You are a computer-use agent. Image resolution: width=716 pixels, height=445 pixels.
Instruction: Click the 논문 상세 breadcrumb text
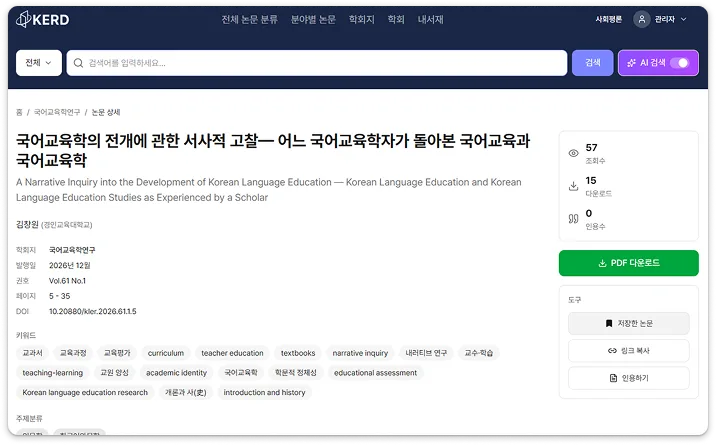pos(106,112)
